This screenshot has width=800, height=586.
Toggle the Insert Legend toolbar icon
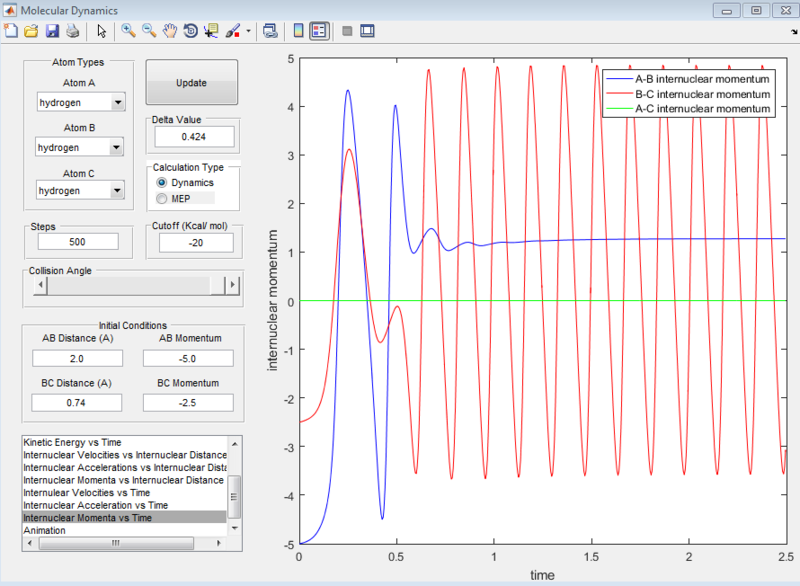point(319,31)
